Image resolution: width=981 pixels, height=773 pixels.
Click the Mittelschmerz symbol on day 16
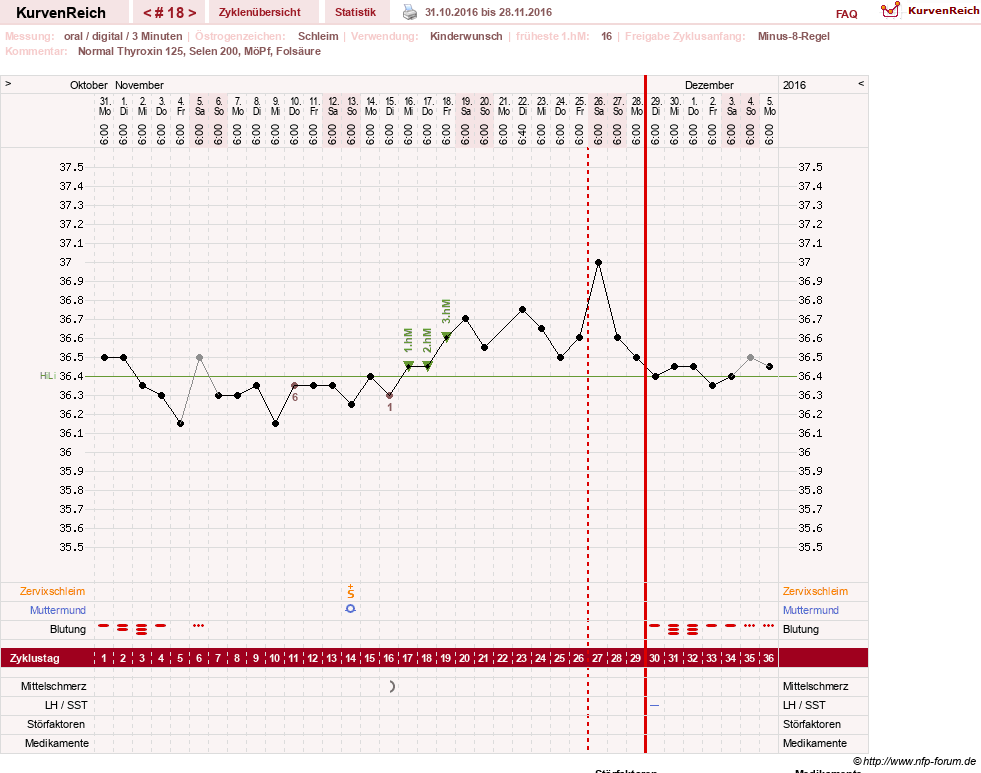pos(392,687)
